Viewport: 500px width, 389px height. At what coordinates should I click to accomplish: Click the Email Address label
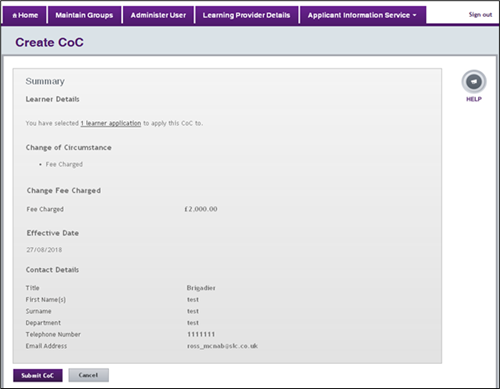(x=46, y=346)
